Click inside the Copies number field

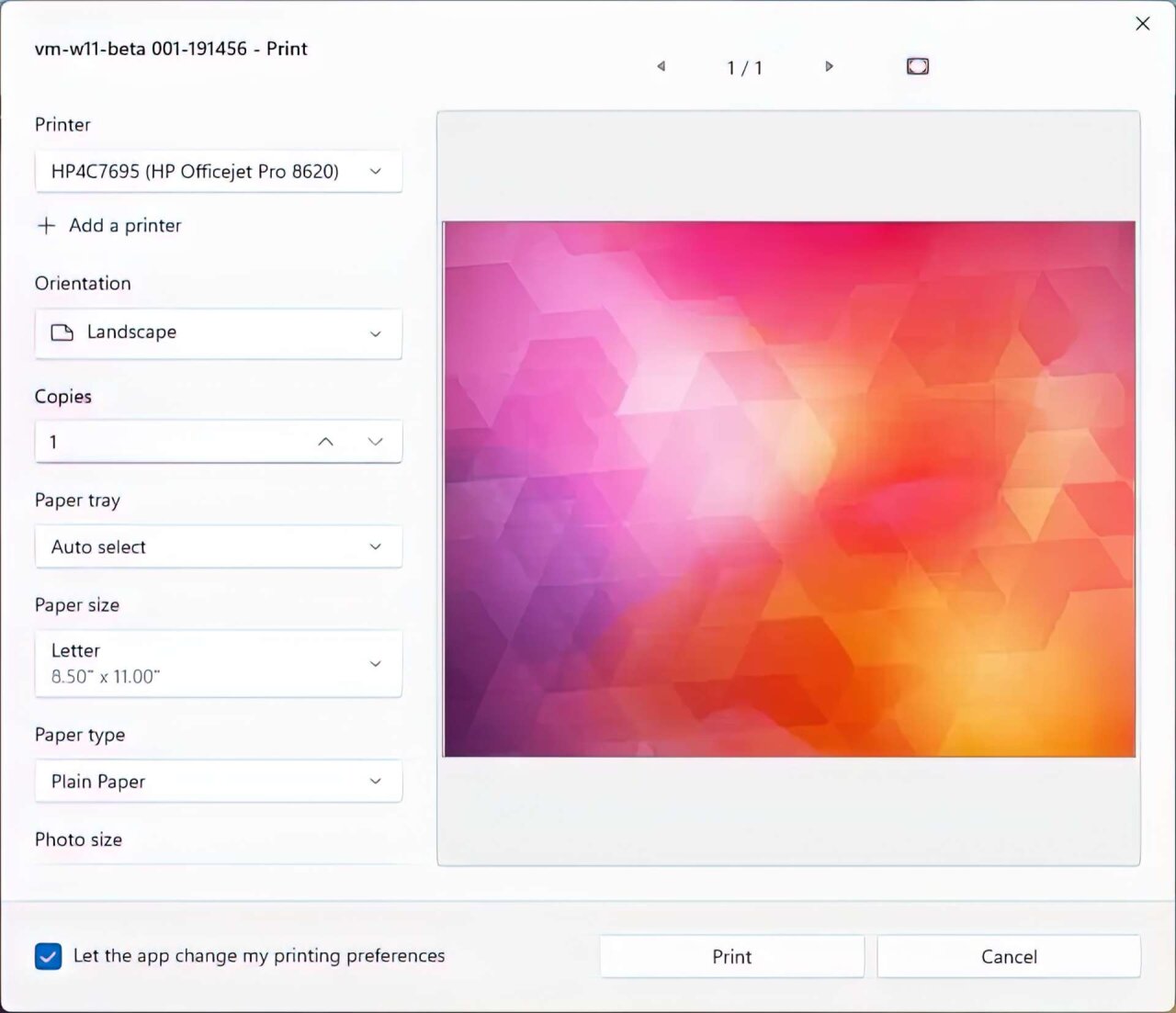point(165,442)
